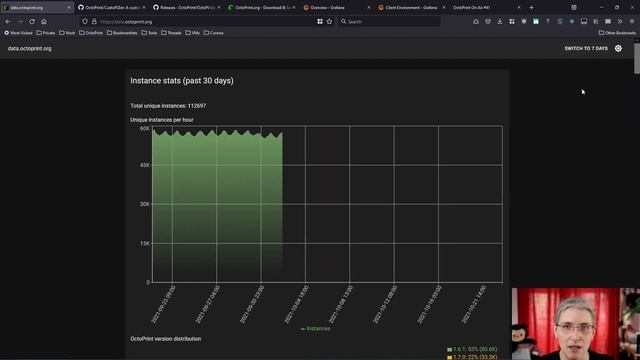
Task: Click 'Total unique instances: 112697' text
Action: (168, 106)
